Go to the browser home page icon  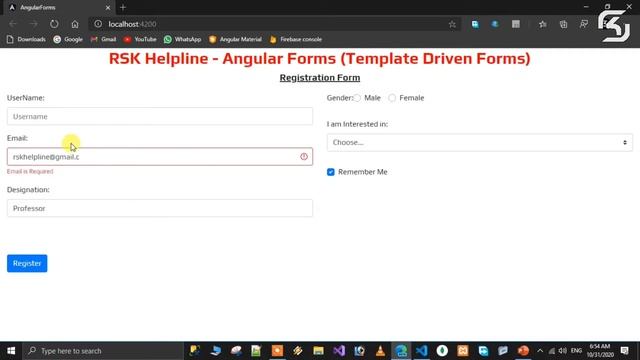[x=75, y=24]
